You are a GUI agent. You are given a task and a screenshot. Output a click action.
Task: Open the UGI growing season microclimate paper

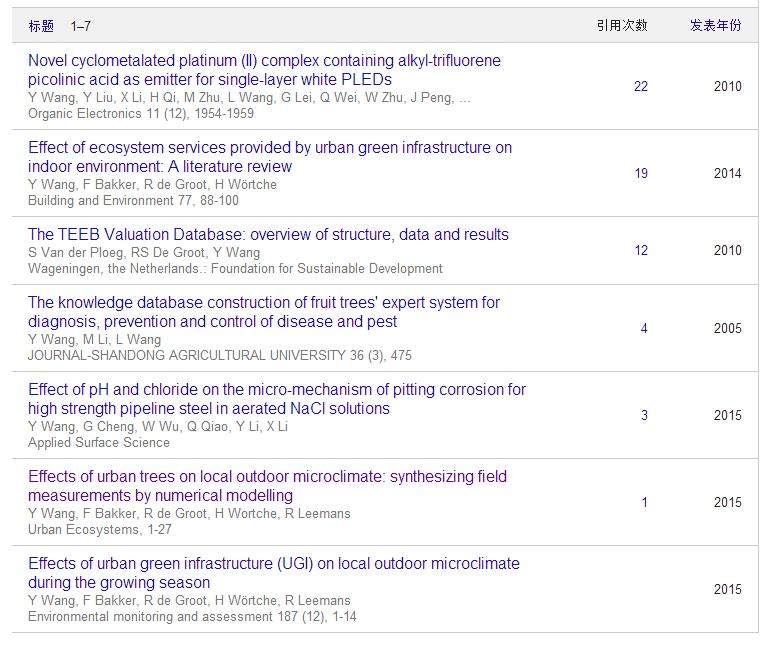[273, 573]
